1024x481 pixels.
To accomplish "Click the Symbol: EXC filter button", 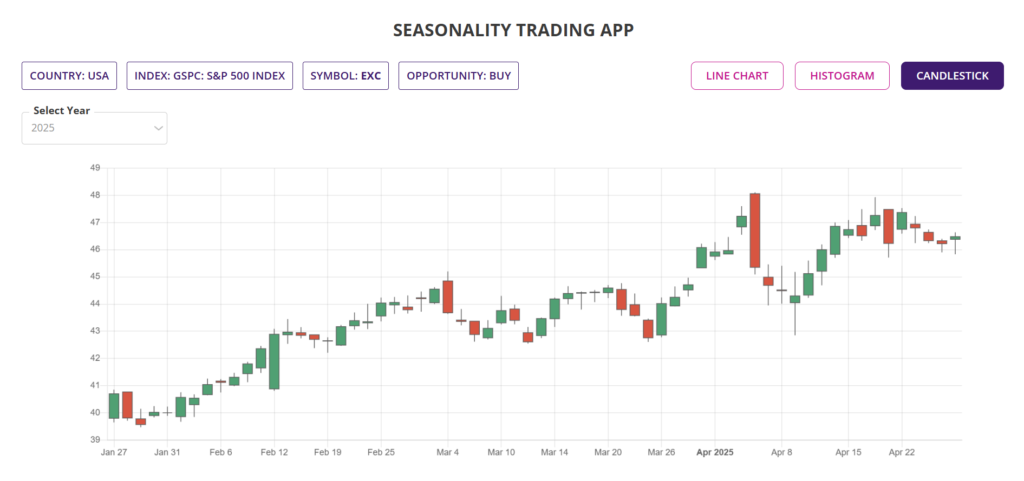I will tap(345, 76).
